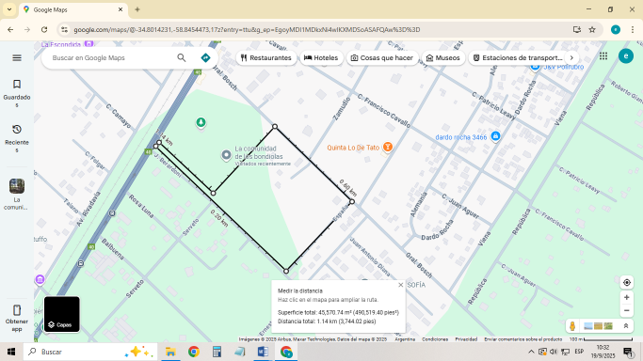Open the Guardados saved places panel
This screenshot has height=361, width=643.
pyautogui.click(x=17, y=94)
